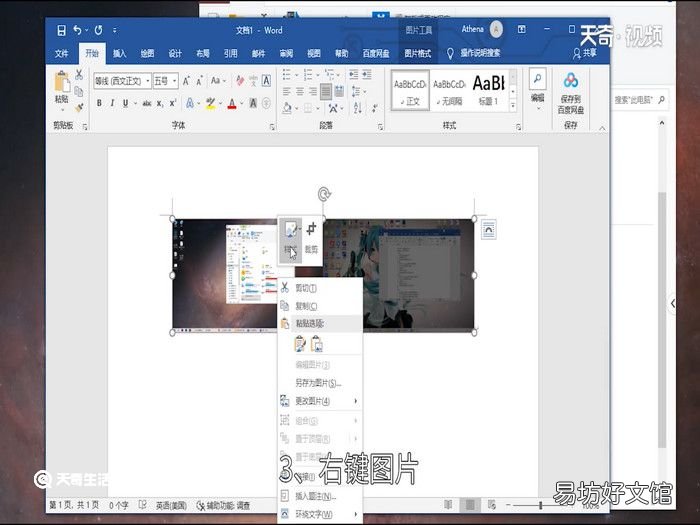
Task: Open the Find/Editing magnifier icon
Action: point(538,79)
